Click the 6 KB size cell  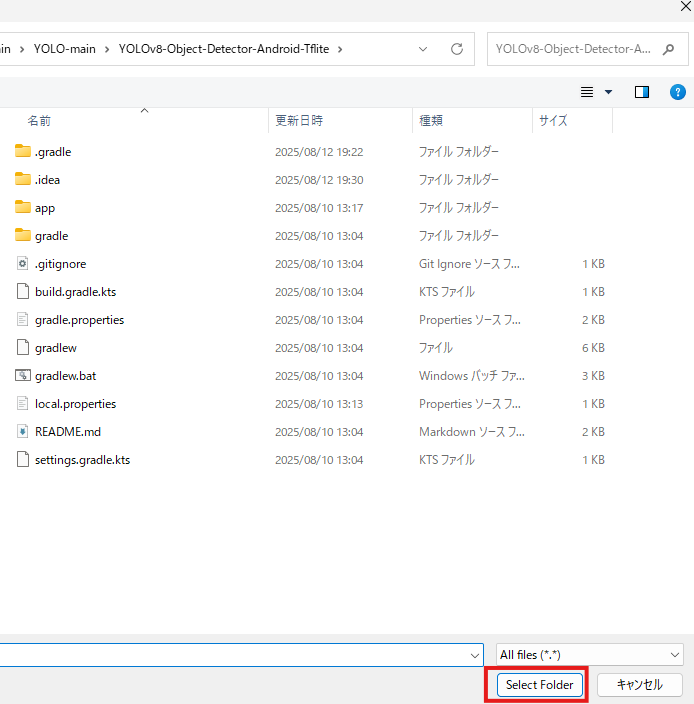[x=593, y=348]
